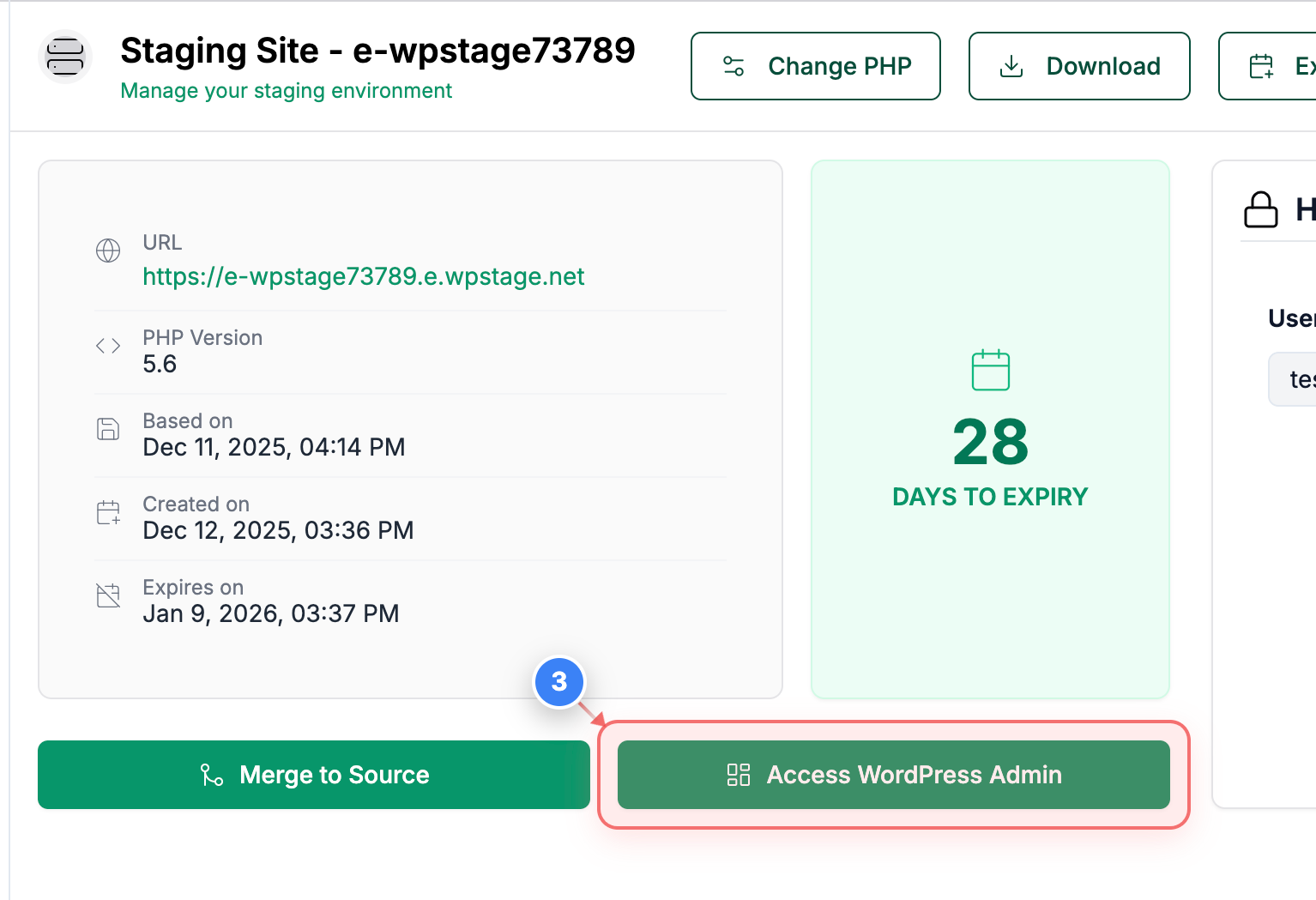
Task: Click the 28 days to expiry card
Action: (990, 429)
